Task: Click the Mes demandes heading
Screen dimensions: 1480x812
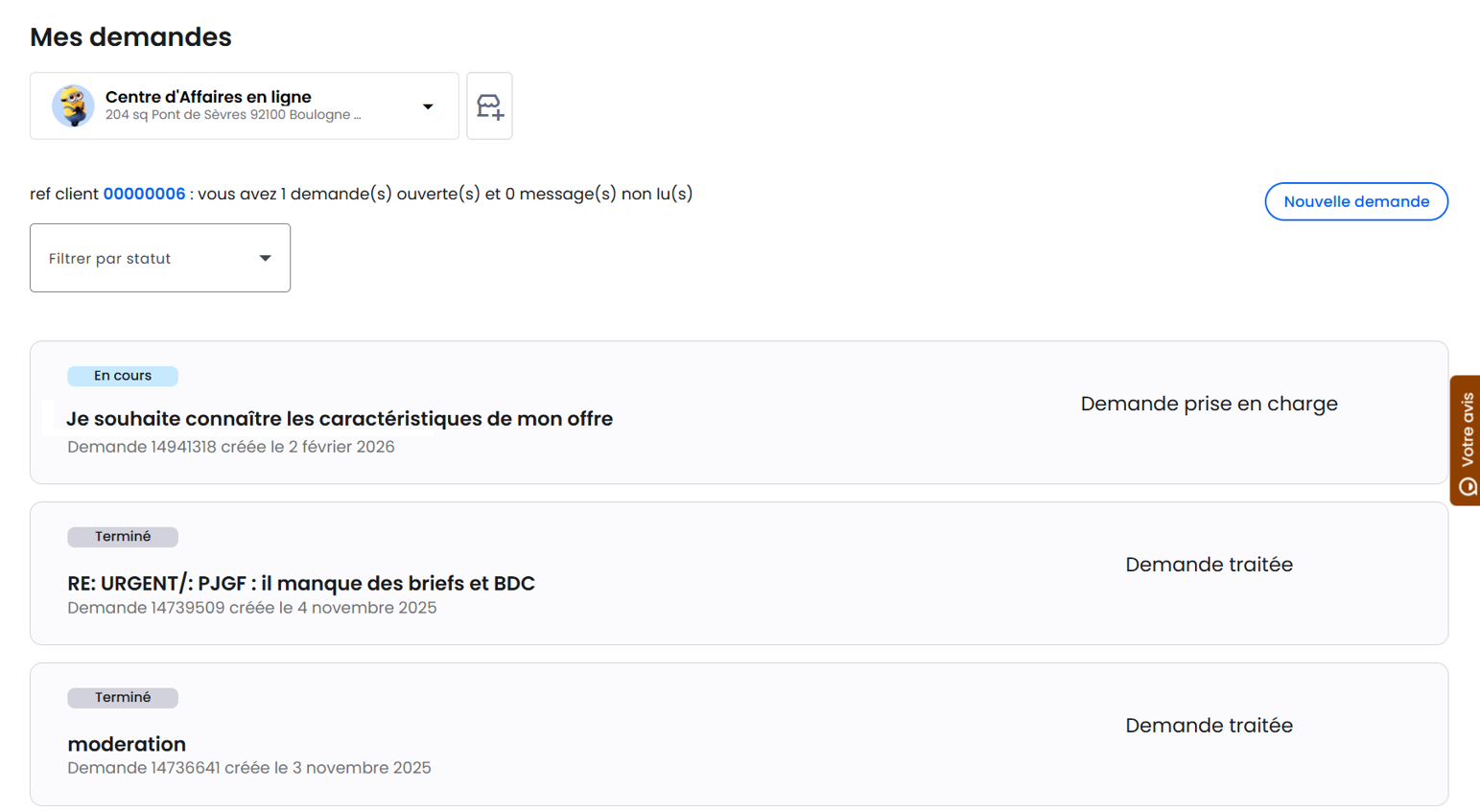Action: 130,36
